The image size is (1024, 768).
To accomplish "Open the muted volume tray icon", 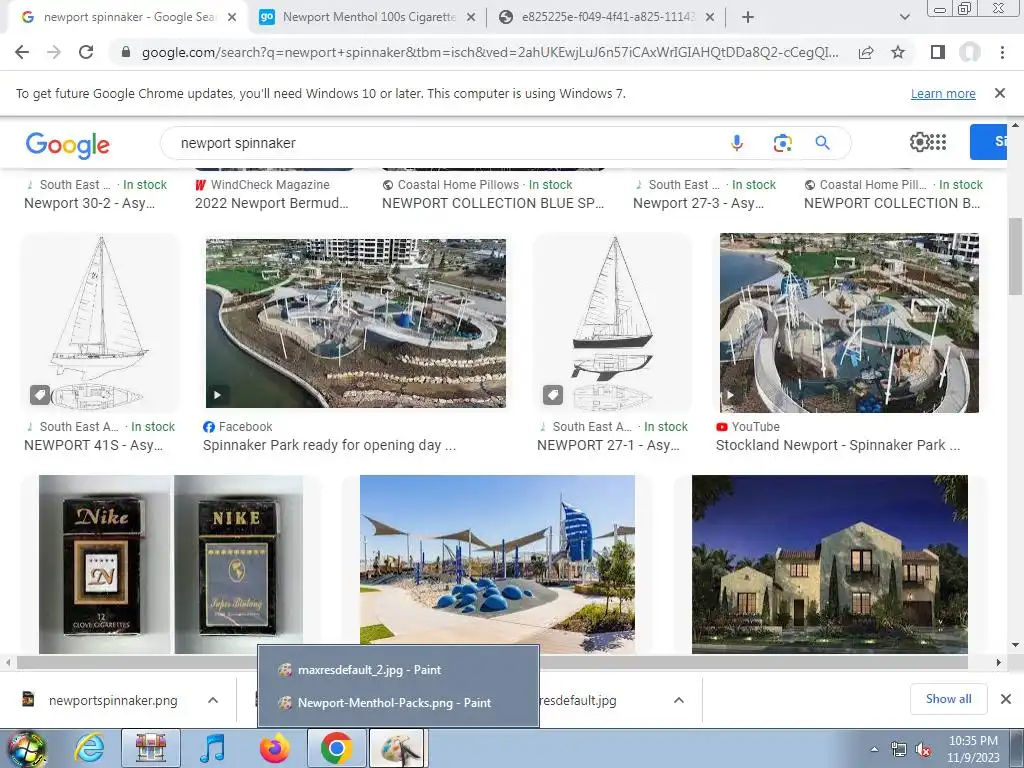I will click(923, 750).
